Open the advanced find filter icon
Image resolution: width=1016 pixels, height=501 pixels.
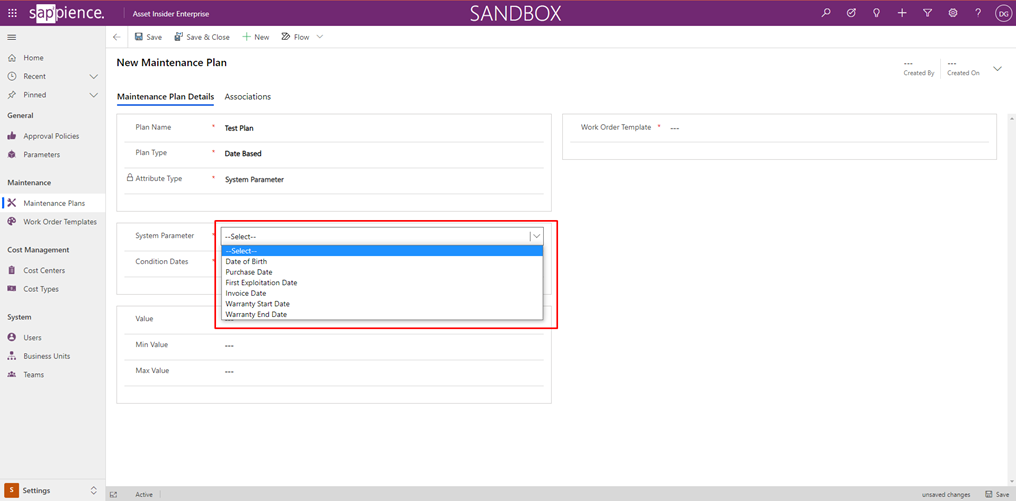click(x=928, y=13)
